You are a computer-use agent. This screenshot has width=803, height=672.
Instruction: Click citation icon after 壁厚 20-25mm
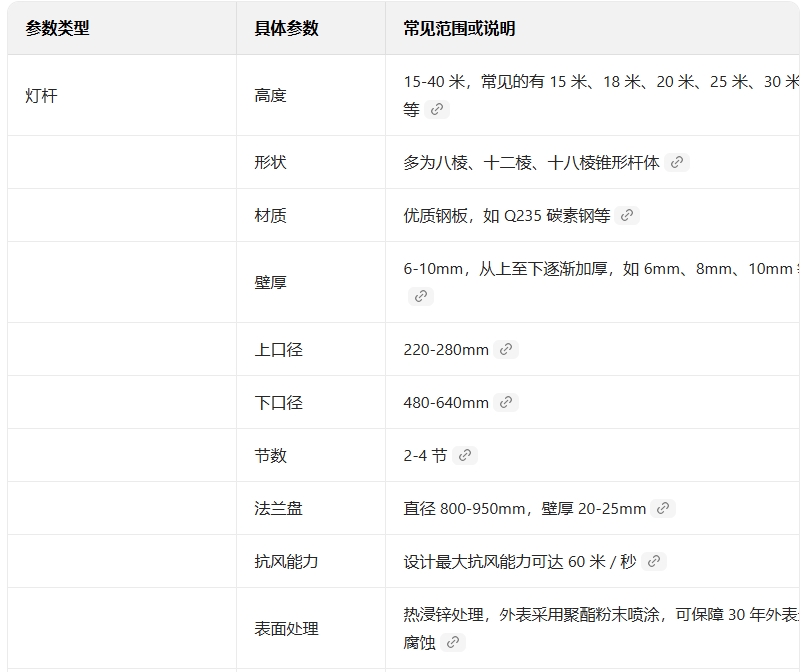point(663,508)
